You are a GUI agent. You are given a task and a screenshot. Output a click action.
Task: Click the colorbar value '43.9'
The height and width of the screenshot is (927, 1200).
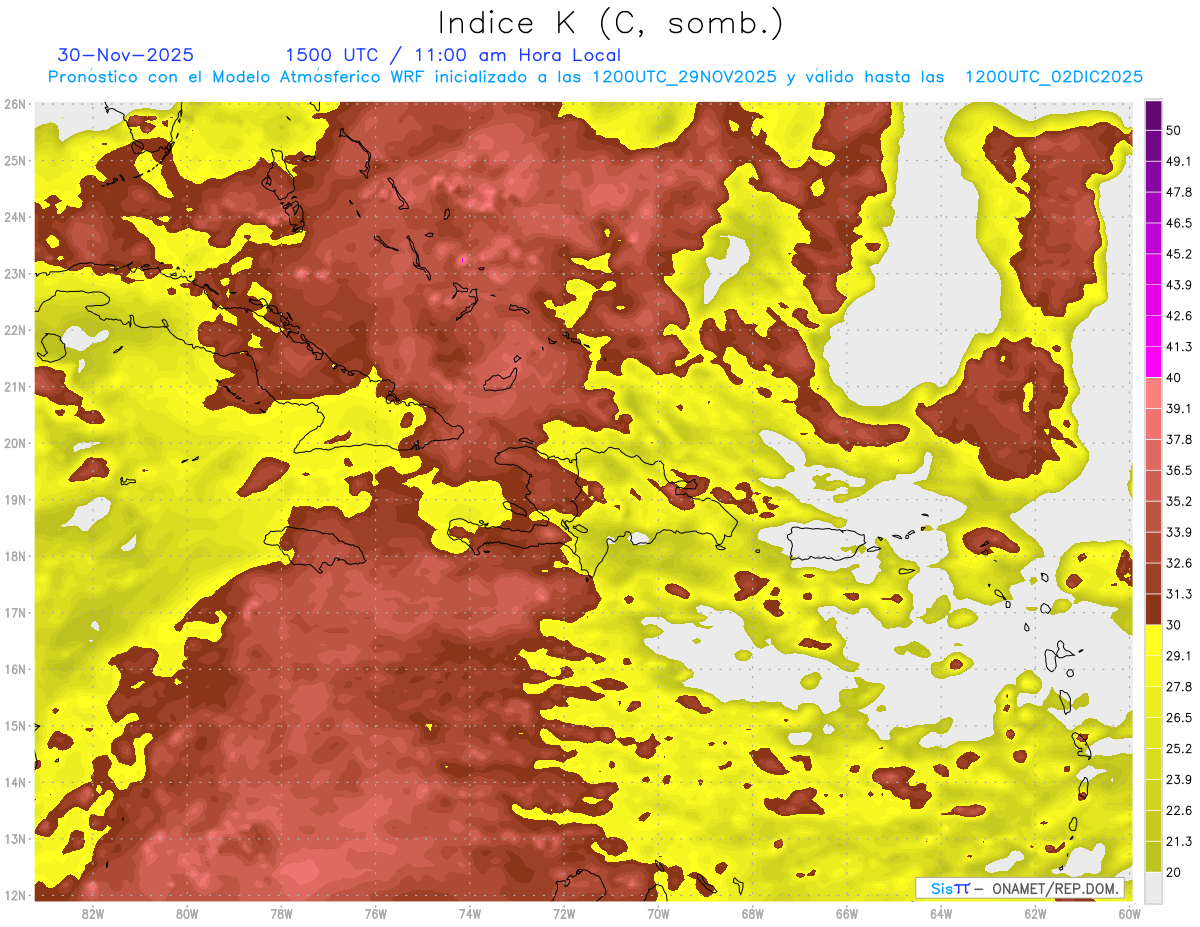pos(1179,285)
